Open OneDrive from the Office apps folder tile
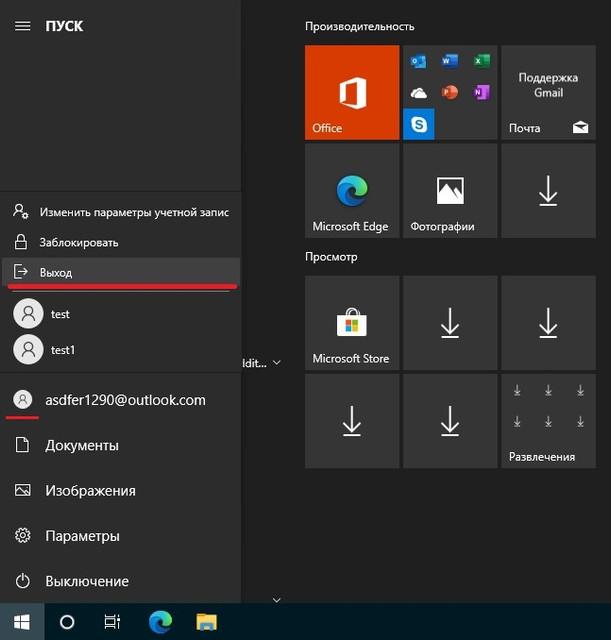This screenshot has height=640, width=611. click(418, 93)
